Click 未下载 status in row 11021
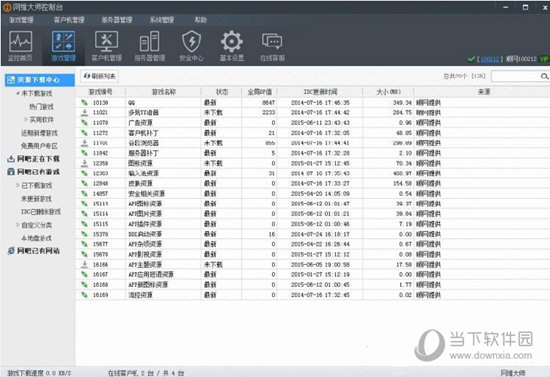Viewport: 550px width, 377px height. click(213, 113)
